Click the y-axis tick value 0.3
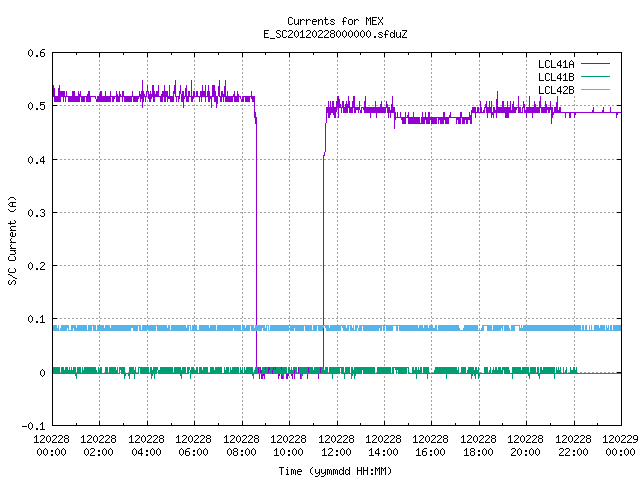This screenshot has width=640, height=480. click(x=36, y=213)
